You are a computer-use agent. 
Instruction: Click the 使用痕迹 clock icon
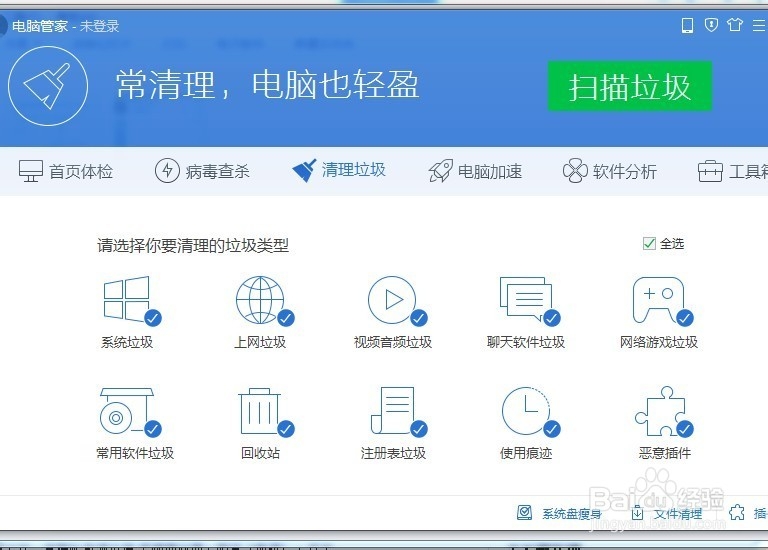526,411
